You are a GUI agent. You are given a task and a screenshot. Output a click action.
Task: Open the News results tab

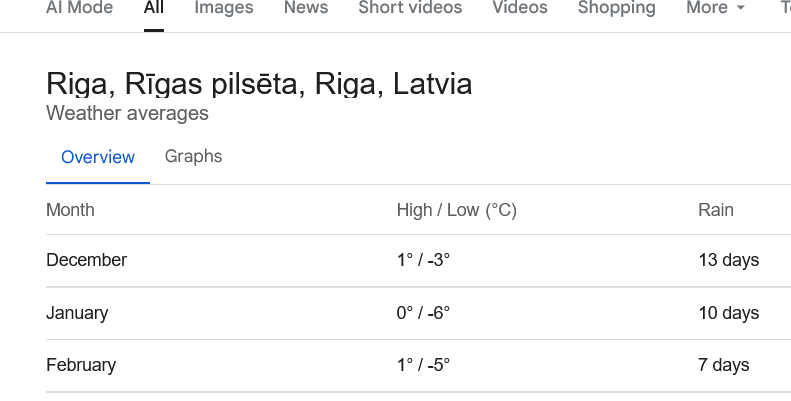[x=305, y=8]
